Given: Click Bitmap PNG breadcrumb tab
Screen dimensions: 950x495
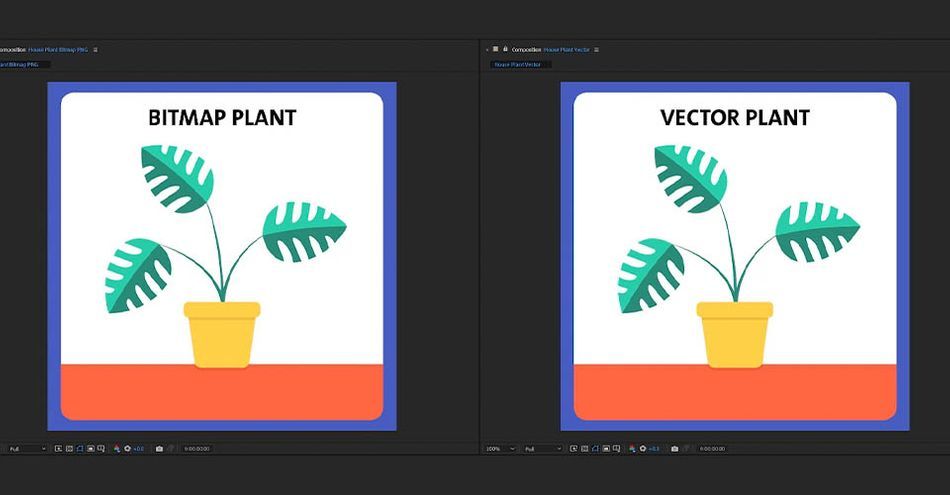Looking at the screenshot, I should click(25, 64).
